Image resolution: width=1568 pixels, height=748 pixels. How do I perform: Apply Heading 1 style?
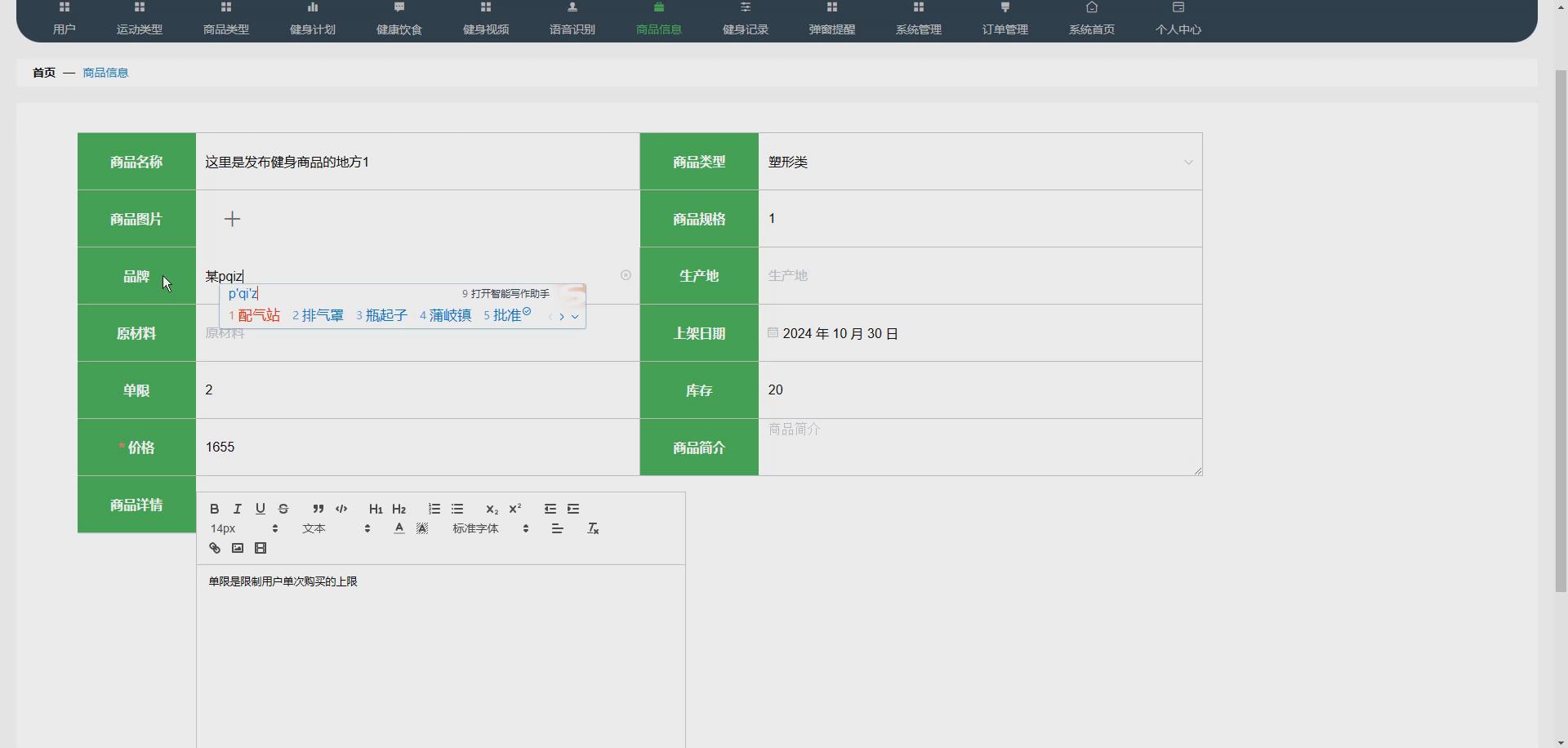[x=376, y=509]
